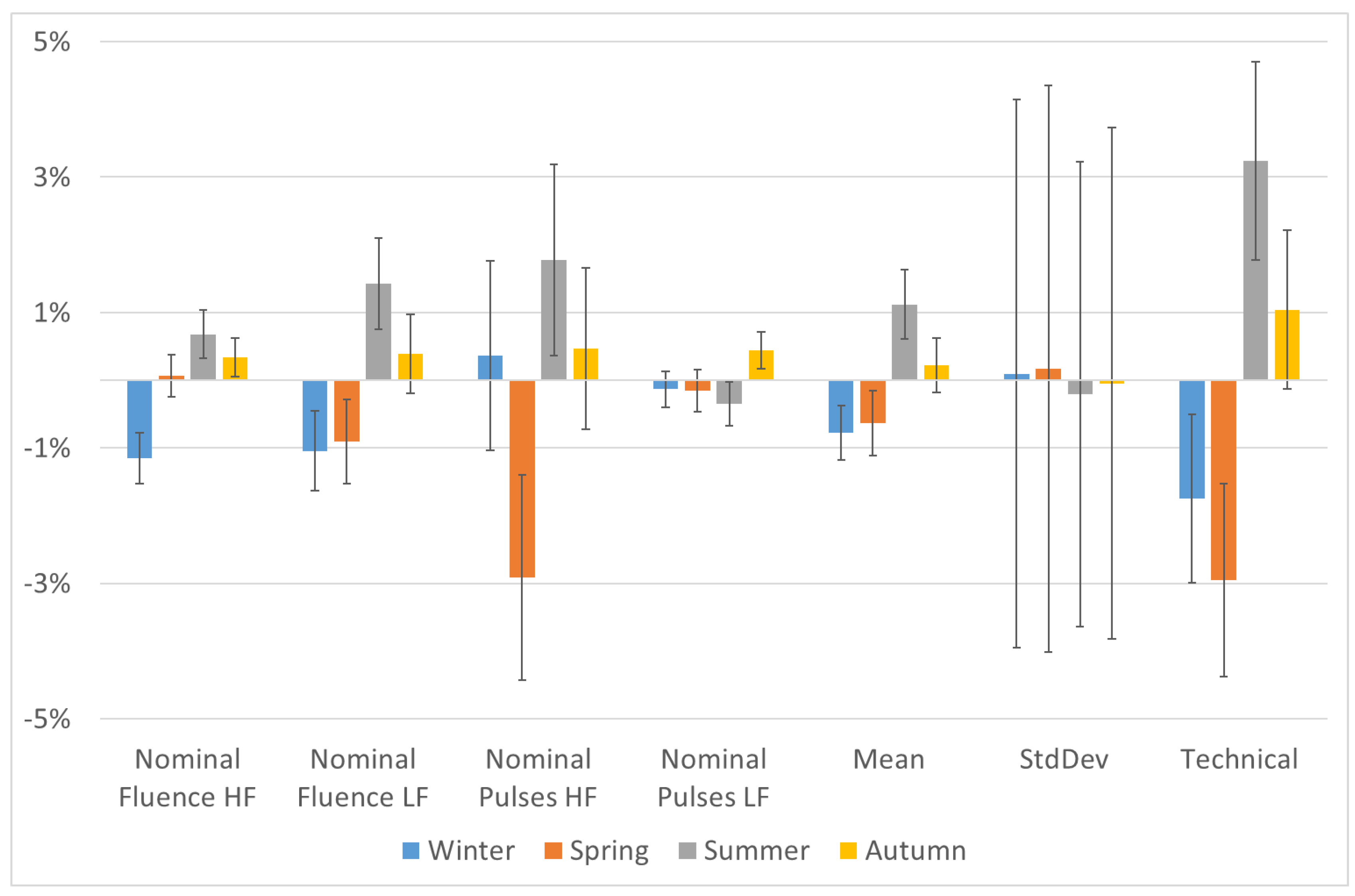Screen dimensions: 1355x896
Task: Click the Nominal Fluence HF axis label
Action: [x=187, y=778]
